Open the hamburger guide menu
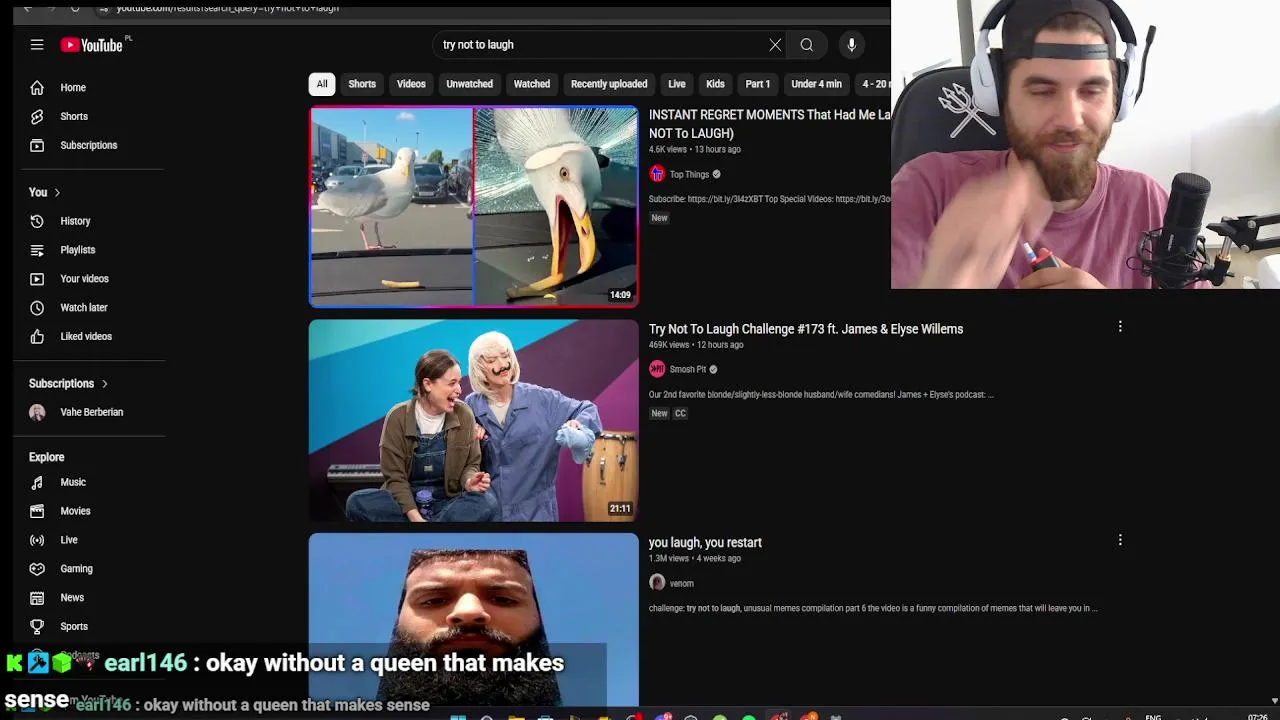Image resolution: width=1280 pixels, height=720 pixels. click(37, 45)
